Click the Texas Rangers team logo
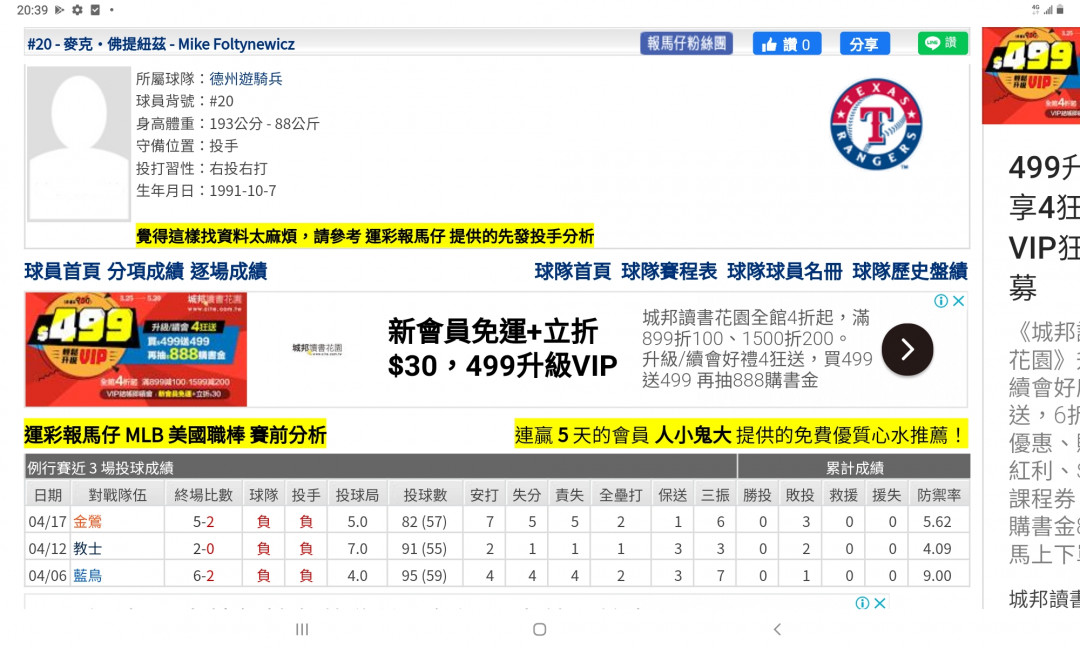The width and height of the screenshot is (1080, 648). point(876,124)
